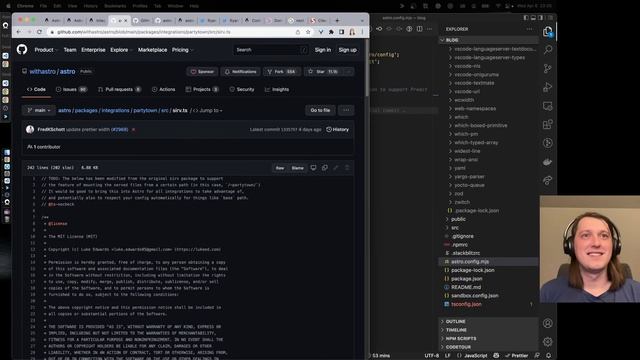Open Accounts icon in VS Code activity bar

[x=548, y=323]
